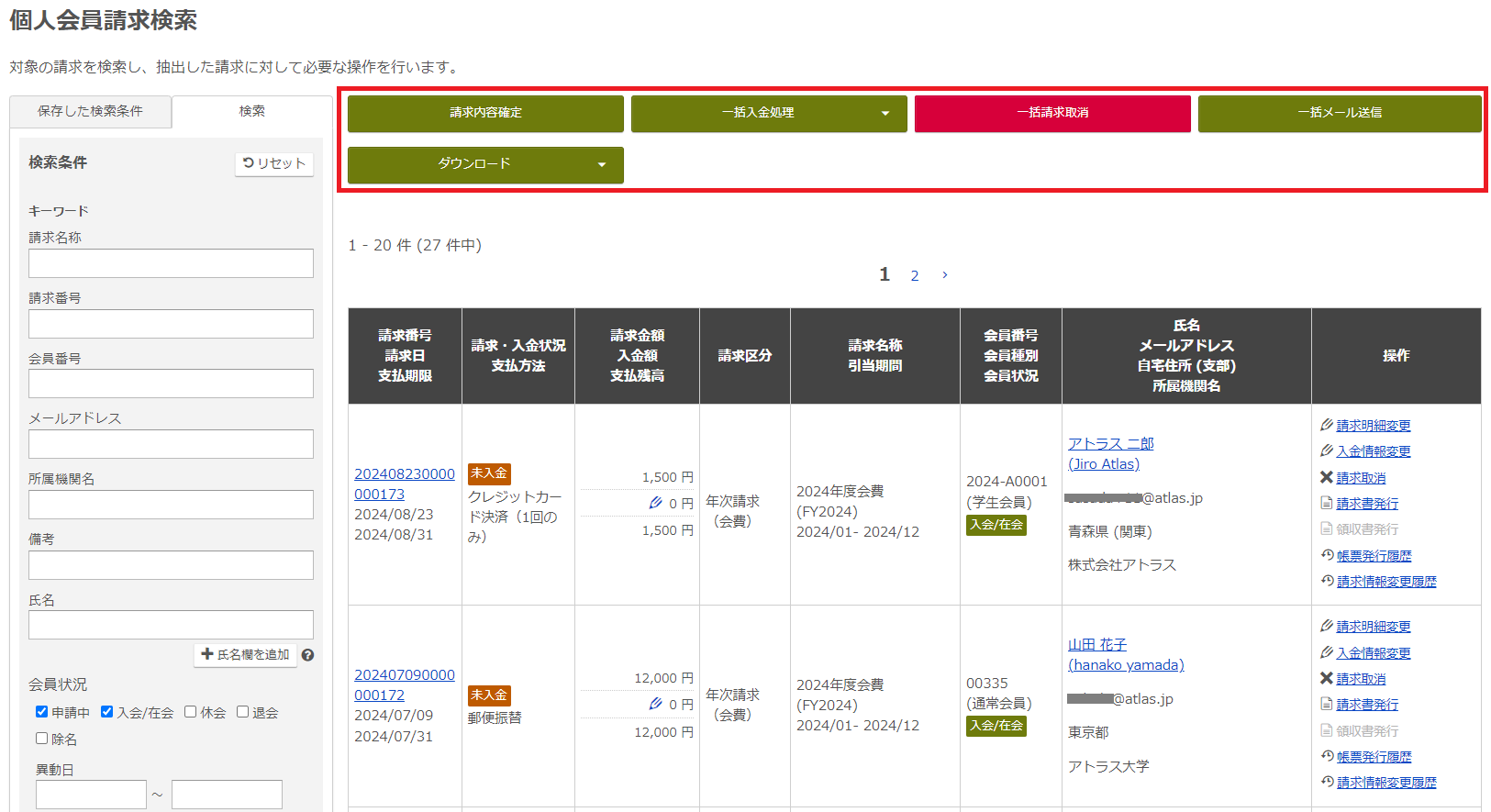Click X icon of 請求取消 for アトラス 二郎

coord(1326,477)
